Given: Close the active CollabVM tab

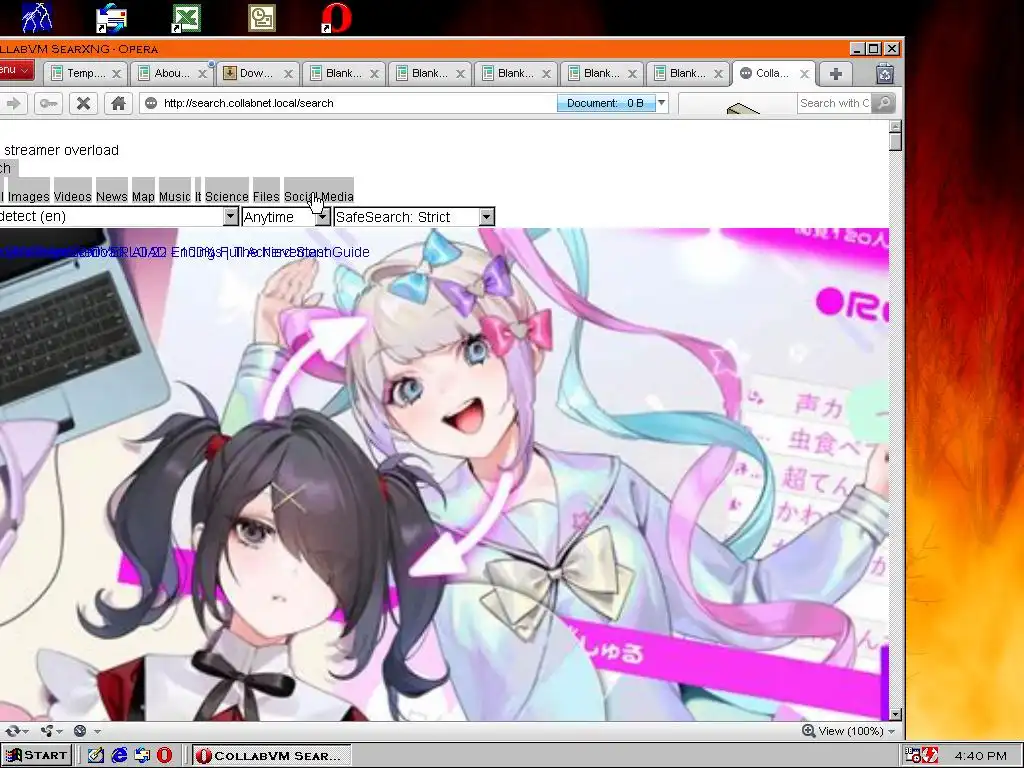Looking at the screenshot, I should click(x=805, y=74).
